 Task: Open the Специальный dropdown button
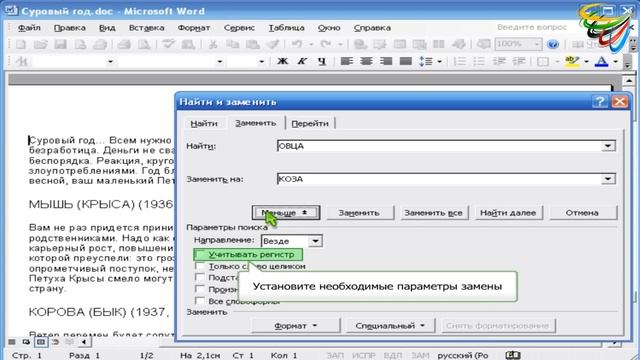tap(391, 326)
